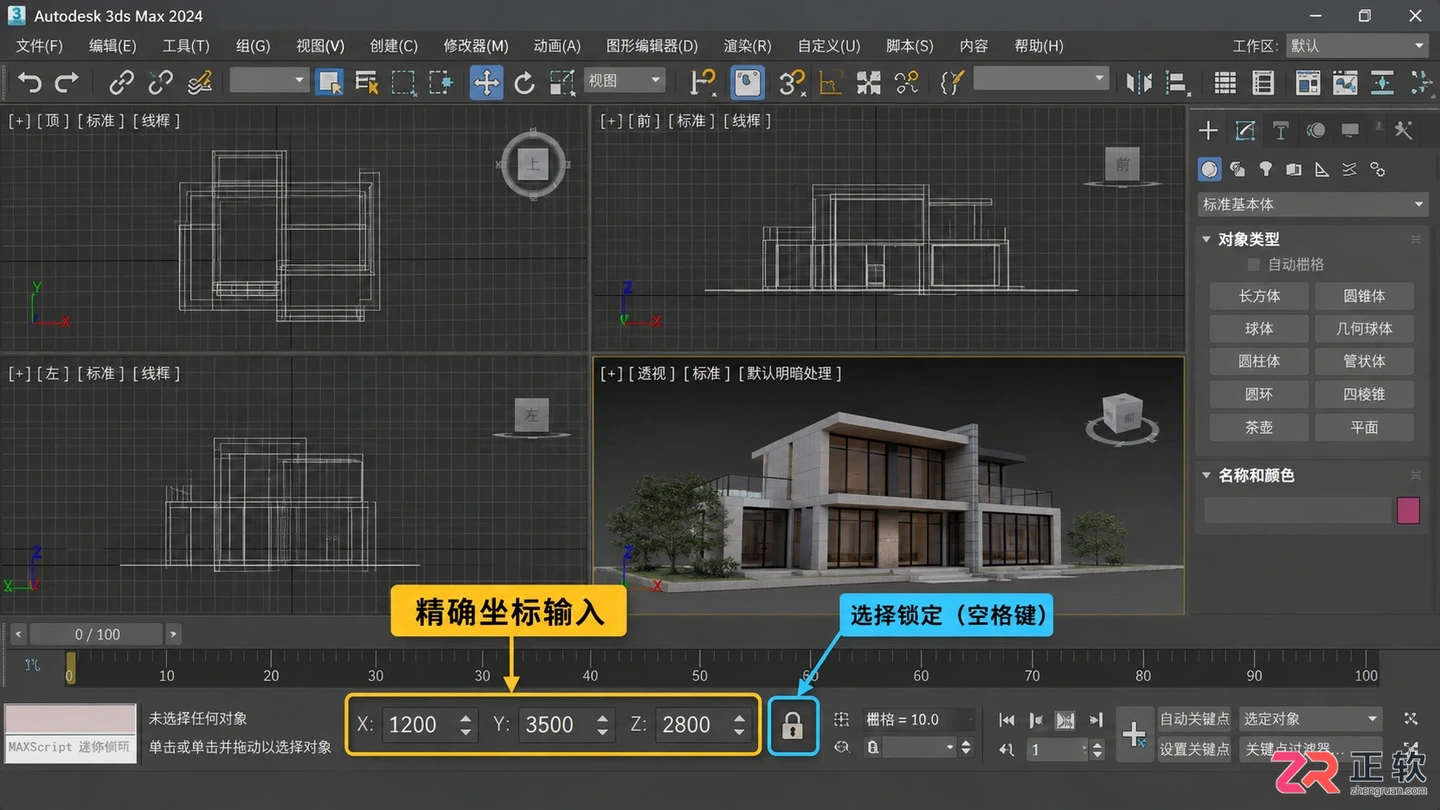Open the 脚本(S) menu
Viewport: 1440px width, 810px height.
[x=910, y=46]
